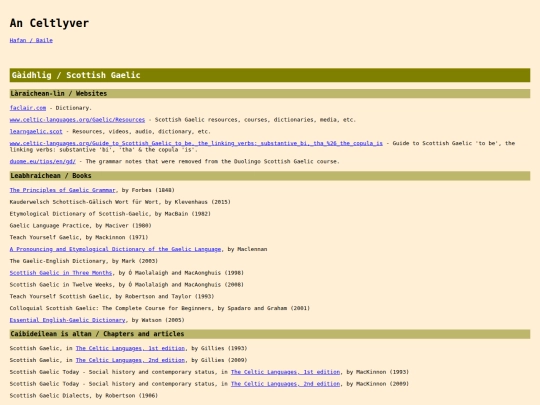Open Essential English-Gaelic Dictionary link
Viewport: 540px width, 405px height.
point(67,320)
